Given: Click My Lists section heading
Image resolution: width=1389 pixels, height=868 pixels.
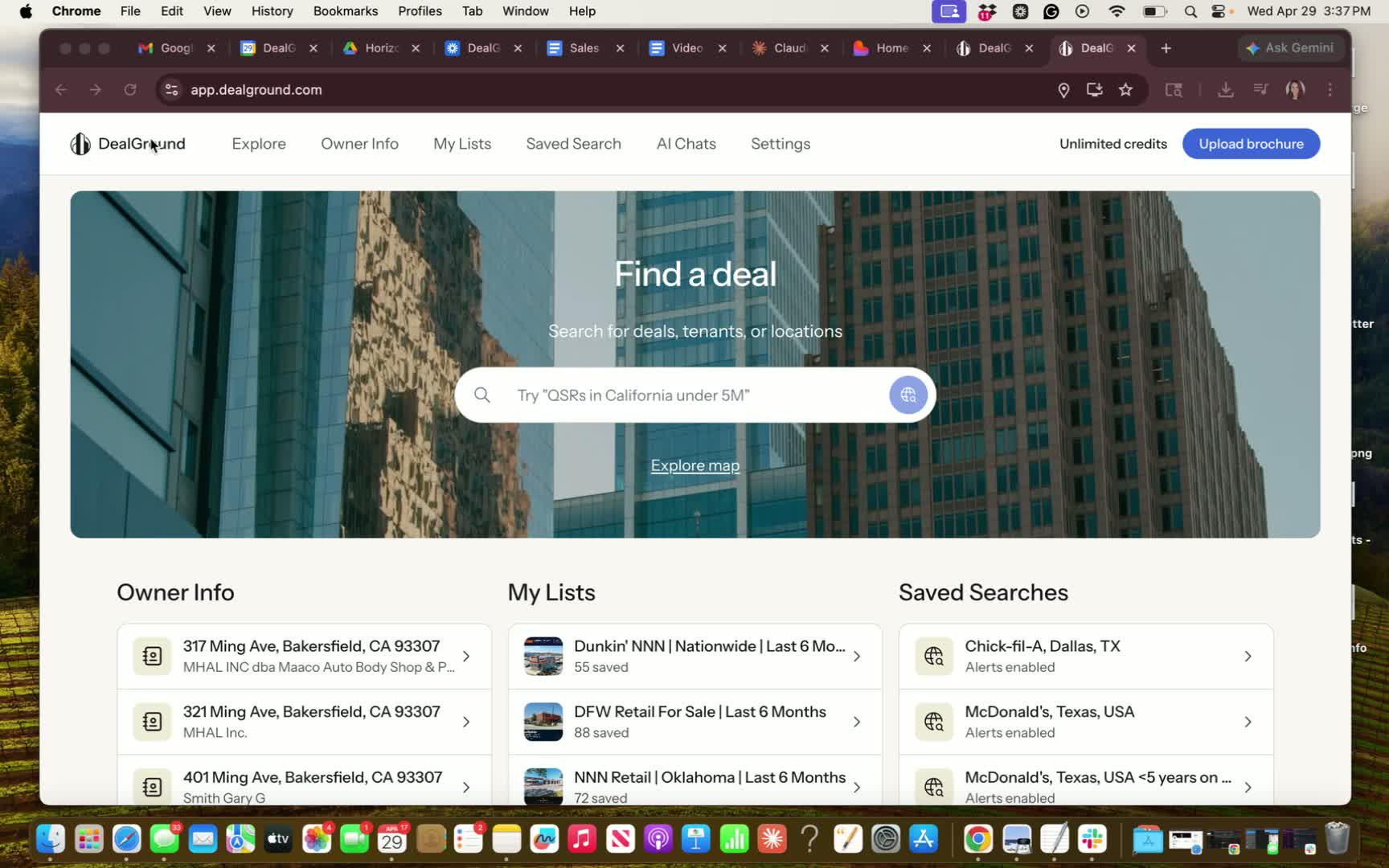Looking at the screenshot, I should (551, 592).
